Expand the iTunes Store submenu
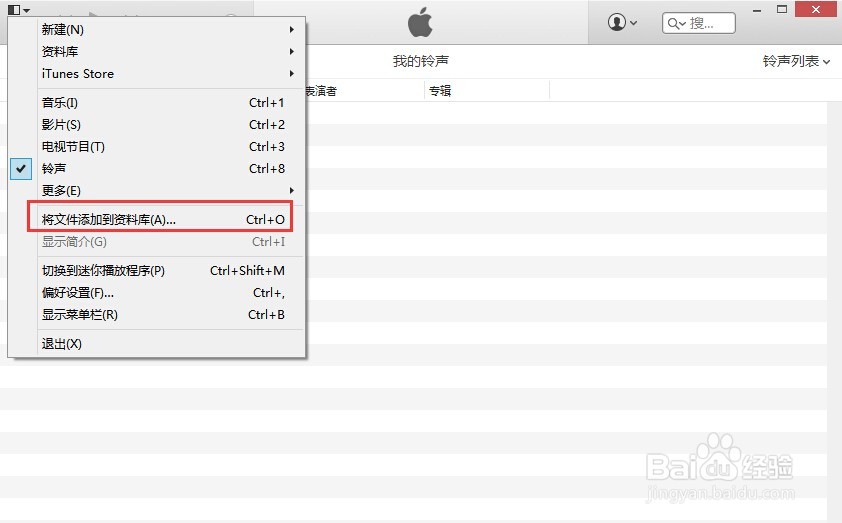Viewport: 842px width, 523px height. point(170,74)
